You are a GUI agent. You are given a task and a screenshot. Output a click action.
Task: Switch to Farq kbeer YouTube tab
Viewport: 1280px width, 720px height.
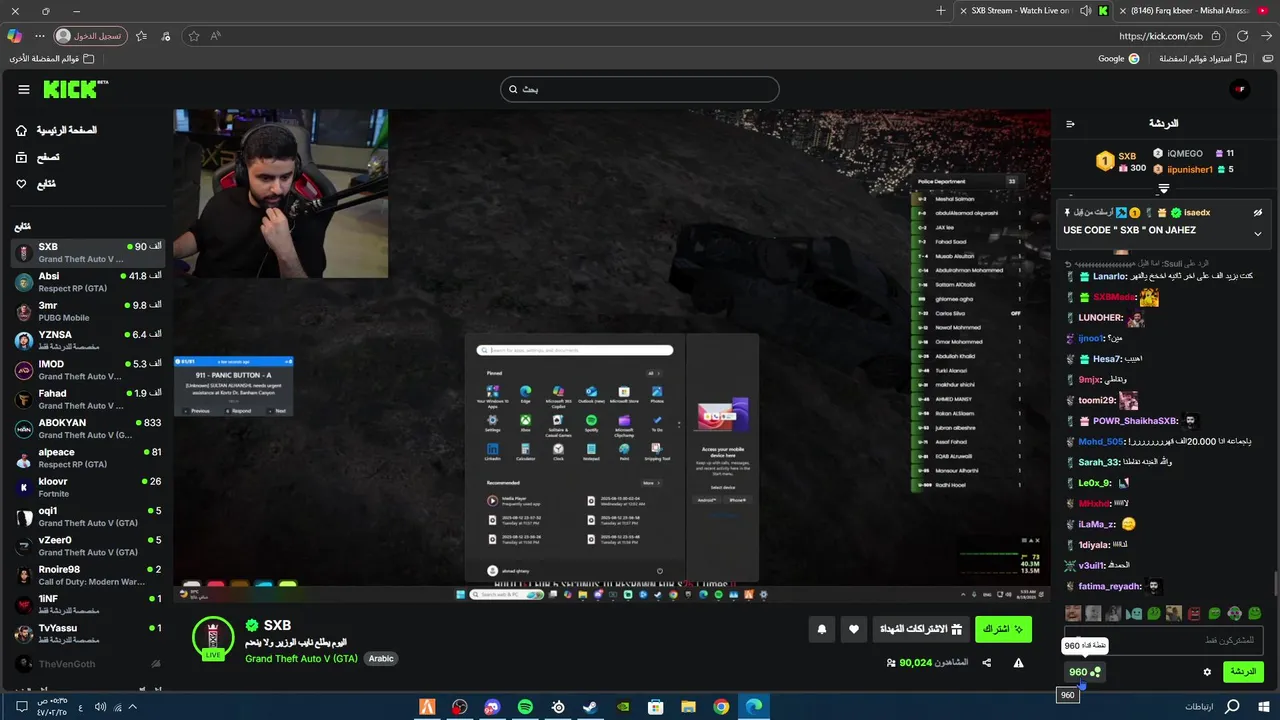pyautogui.click(x=1195, y=11)
